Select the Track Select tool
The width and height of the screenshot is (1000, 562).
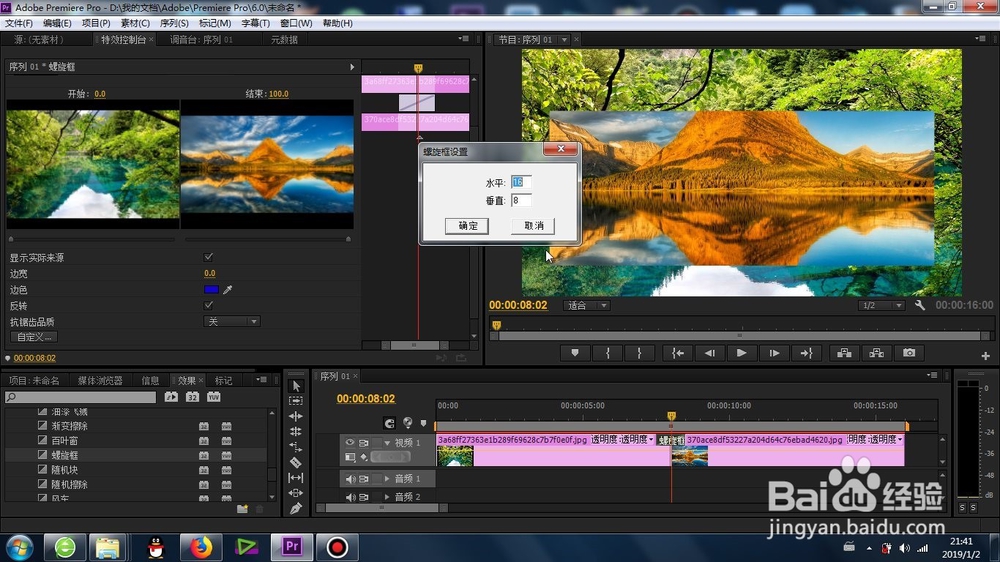[296, 401]
